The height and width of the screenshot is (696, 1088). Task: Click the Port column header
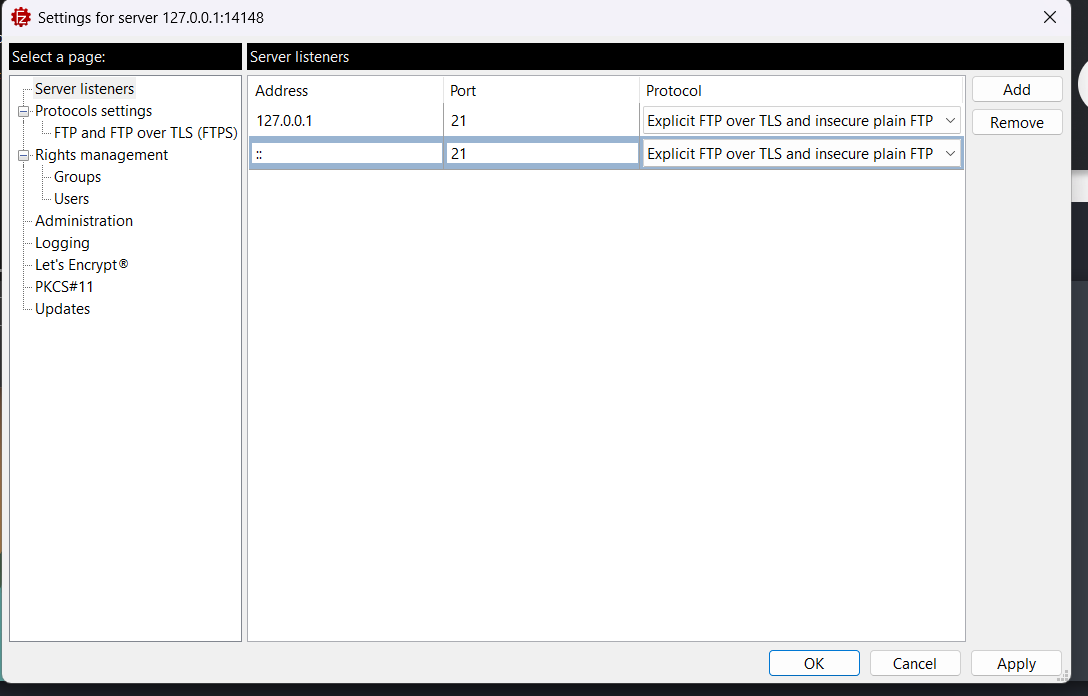(541, 91)
